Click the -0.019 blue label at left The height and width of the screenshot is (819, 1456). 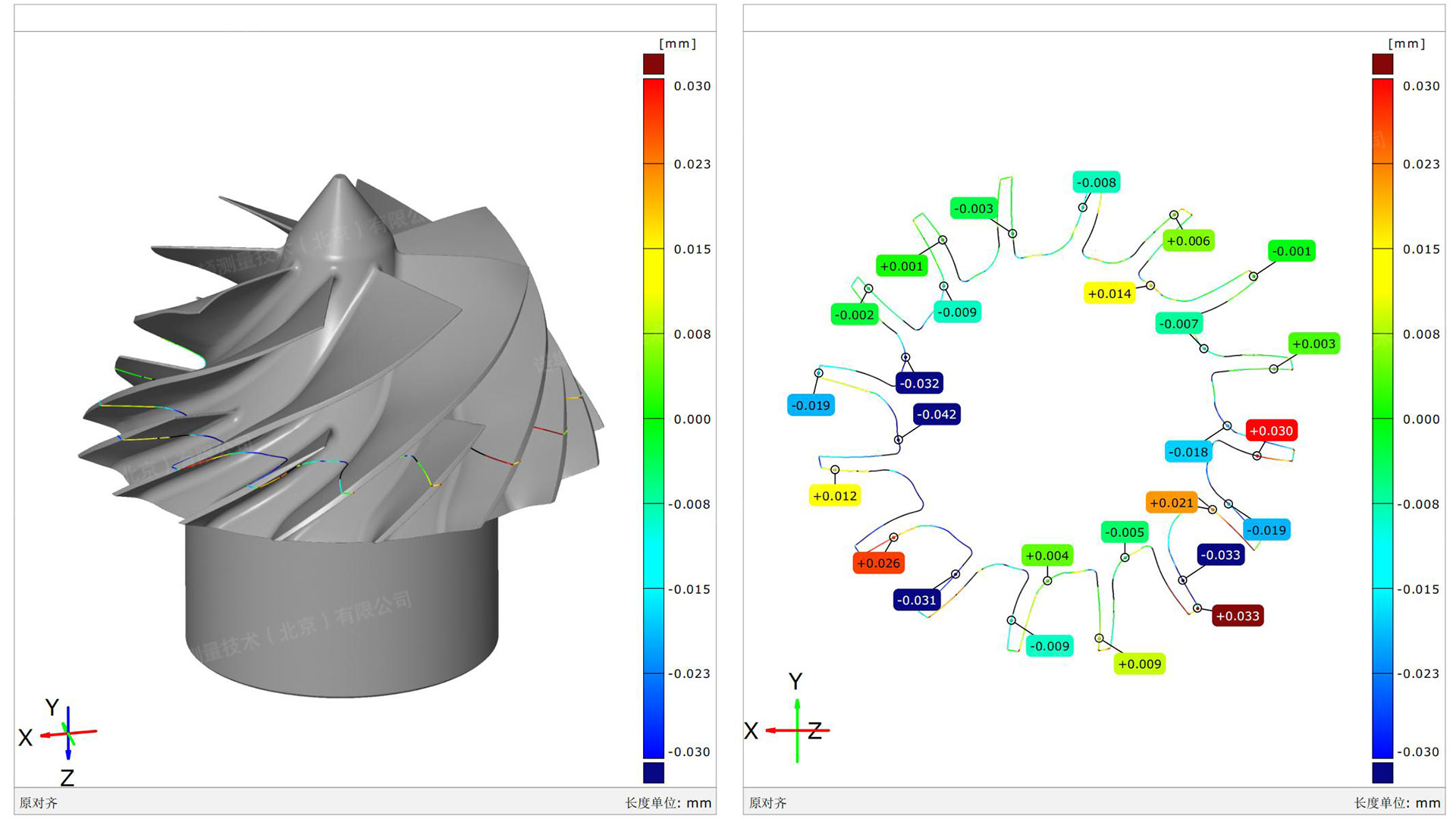click(811, 405)
